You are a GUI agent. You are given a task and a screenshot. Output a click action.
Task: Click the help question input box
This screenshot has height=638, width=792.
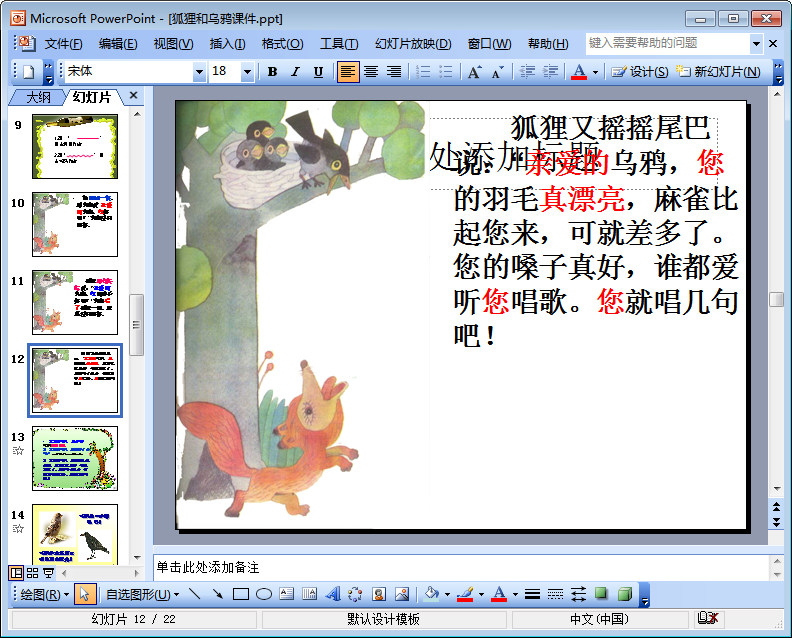(668, 43)
